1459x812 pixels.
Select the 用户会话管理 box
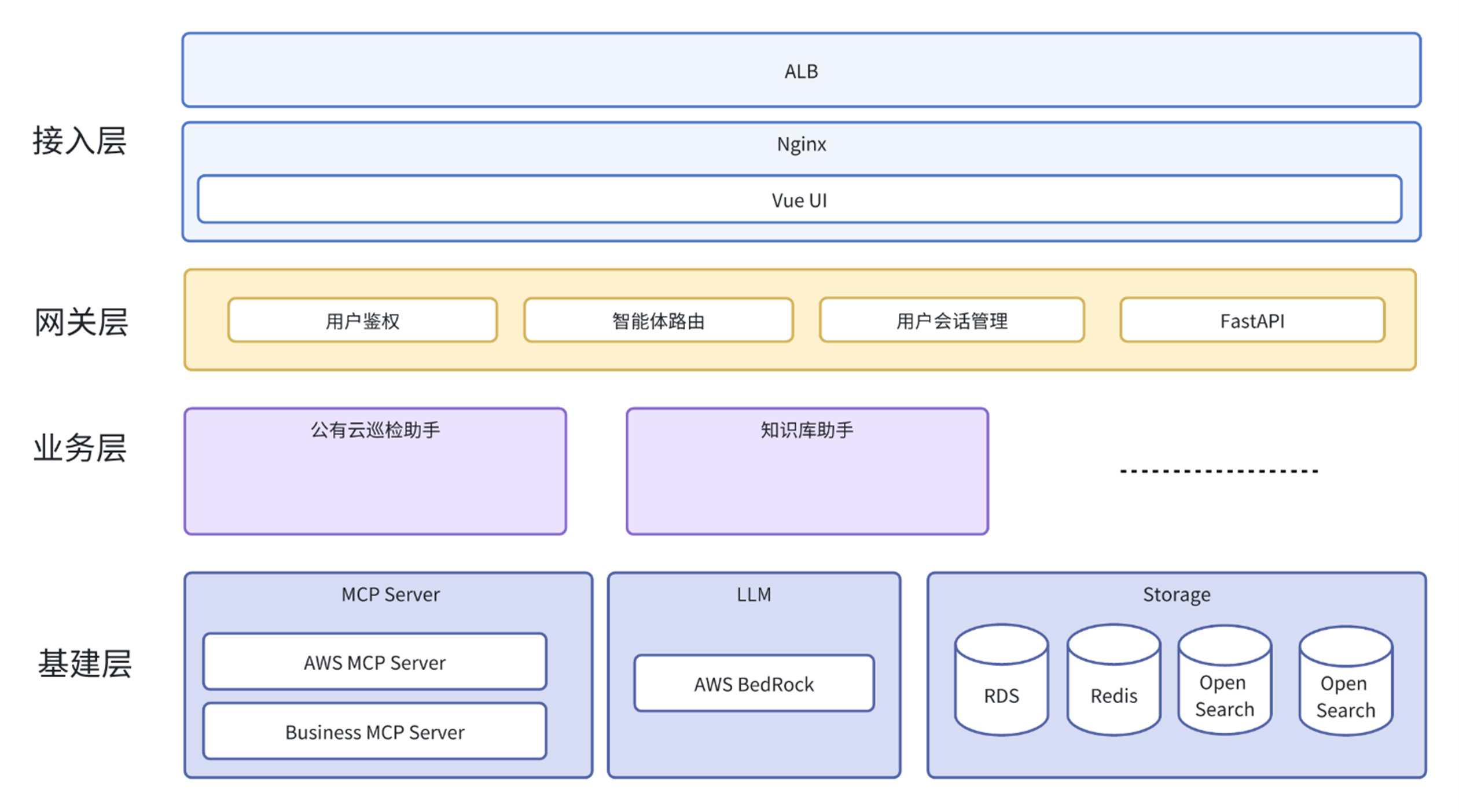[951, 320]
